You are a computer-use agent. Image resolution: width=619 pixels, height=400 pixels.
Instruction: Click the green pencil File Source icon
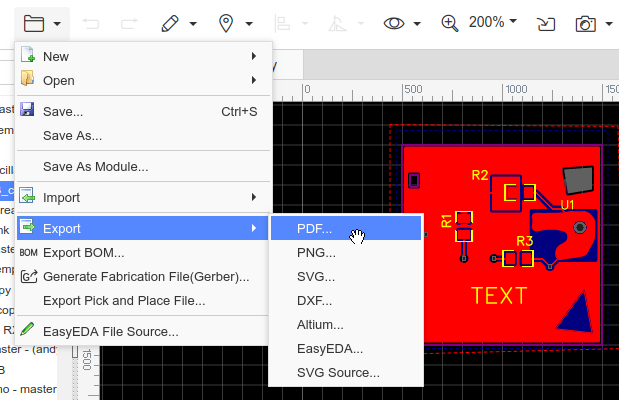pos(27,329)
